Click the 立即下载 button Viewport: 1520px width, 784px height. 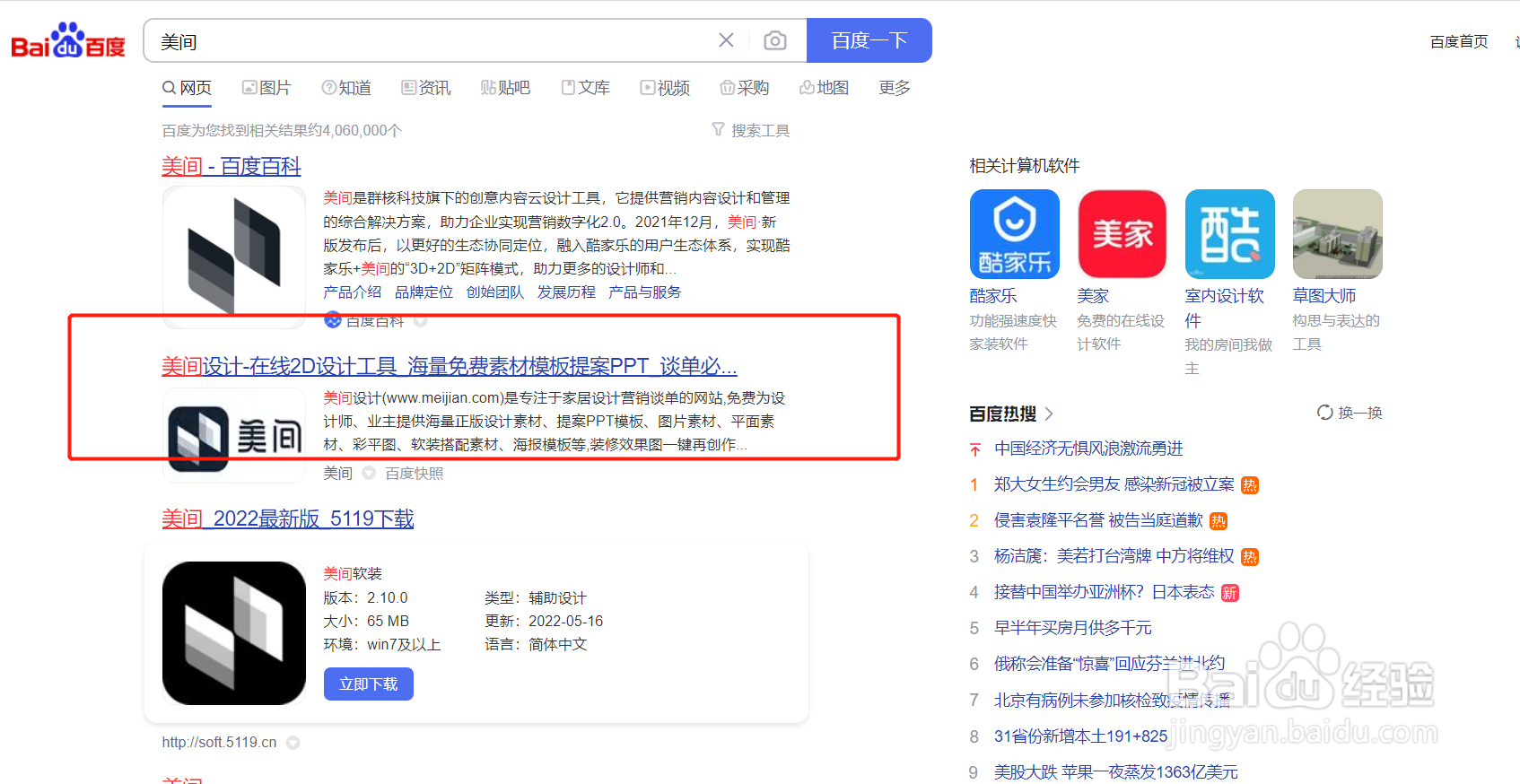[369, 684]
